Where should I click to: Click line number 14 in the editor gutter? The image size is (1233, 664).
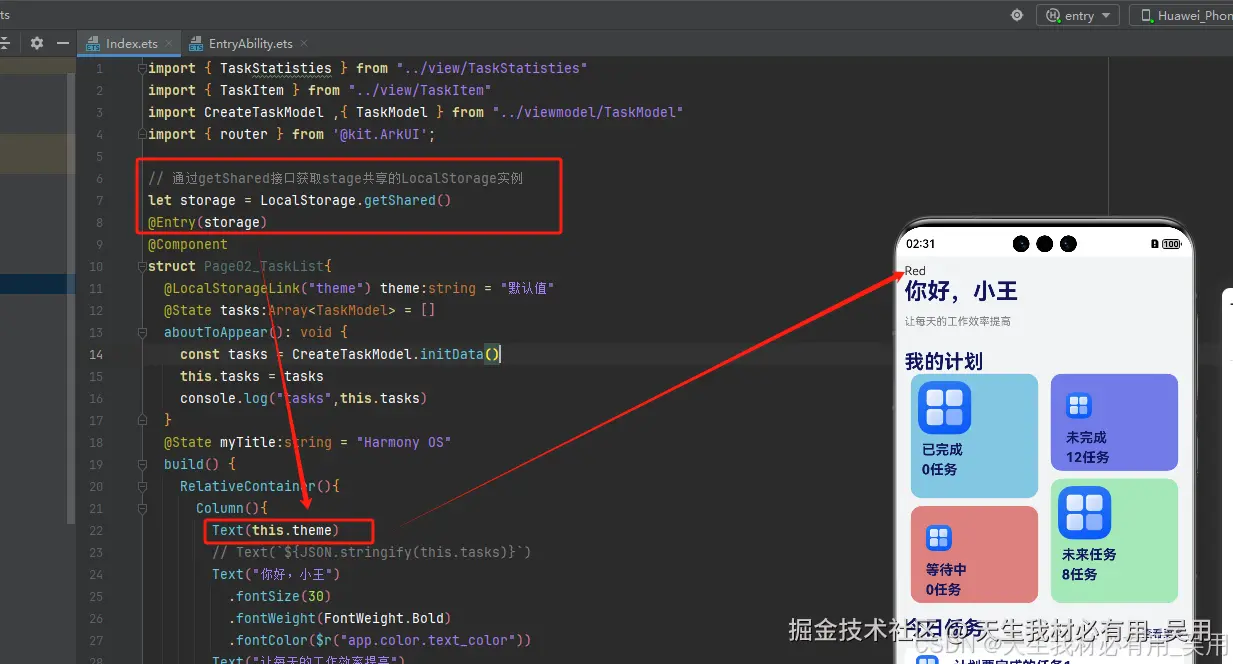[x=97, y=354]
